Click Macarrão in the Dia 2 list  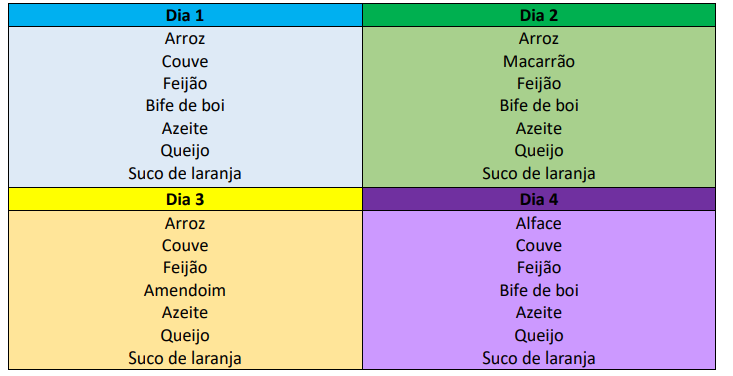539,61
